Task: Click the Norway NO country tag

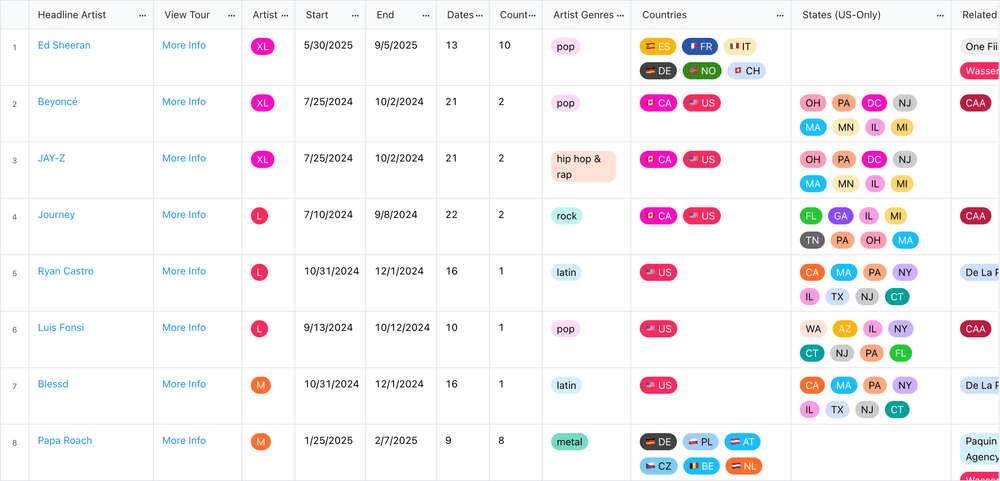Action: 701,71
